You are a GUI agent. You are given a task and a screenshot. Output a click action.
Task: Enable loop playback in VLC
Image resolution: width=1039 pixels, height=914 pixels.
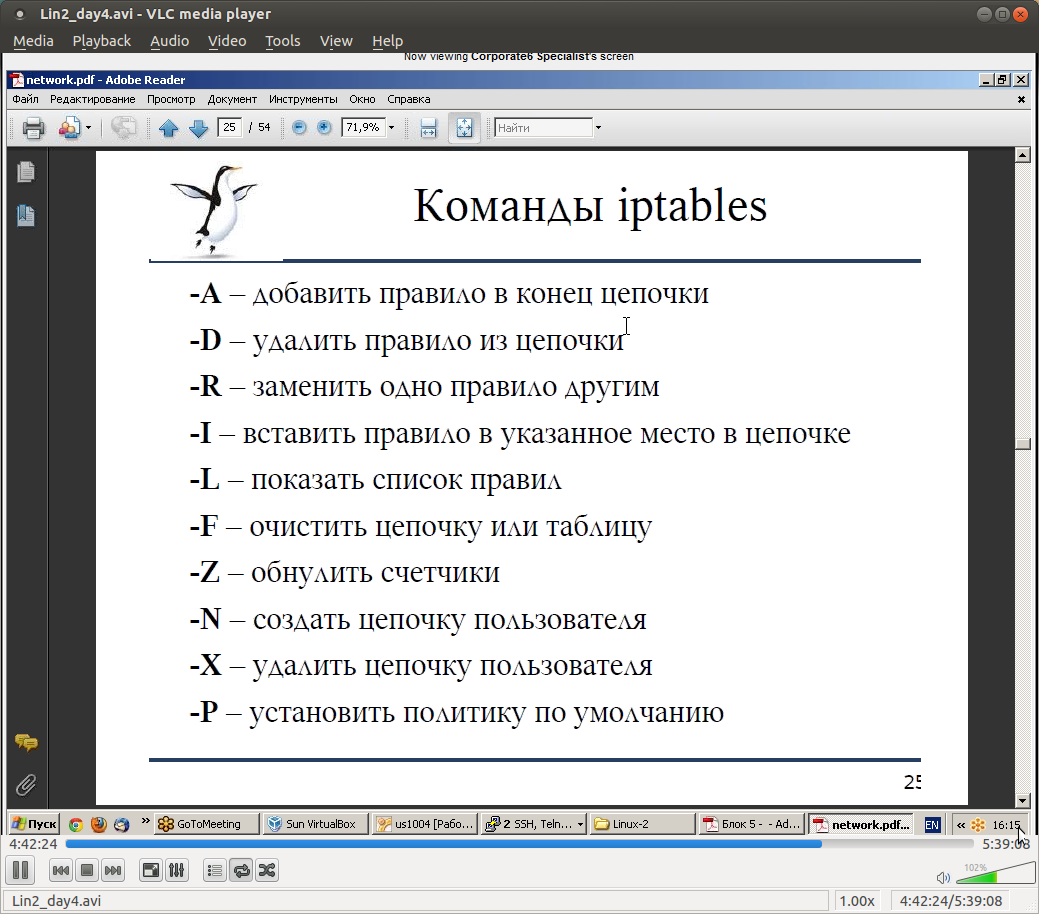pyautogui.click(x=241, y=870)
